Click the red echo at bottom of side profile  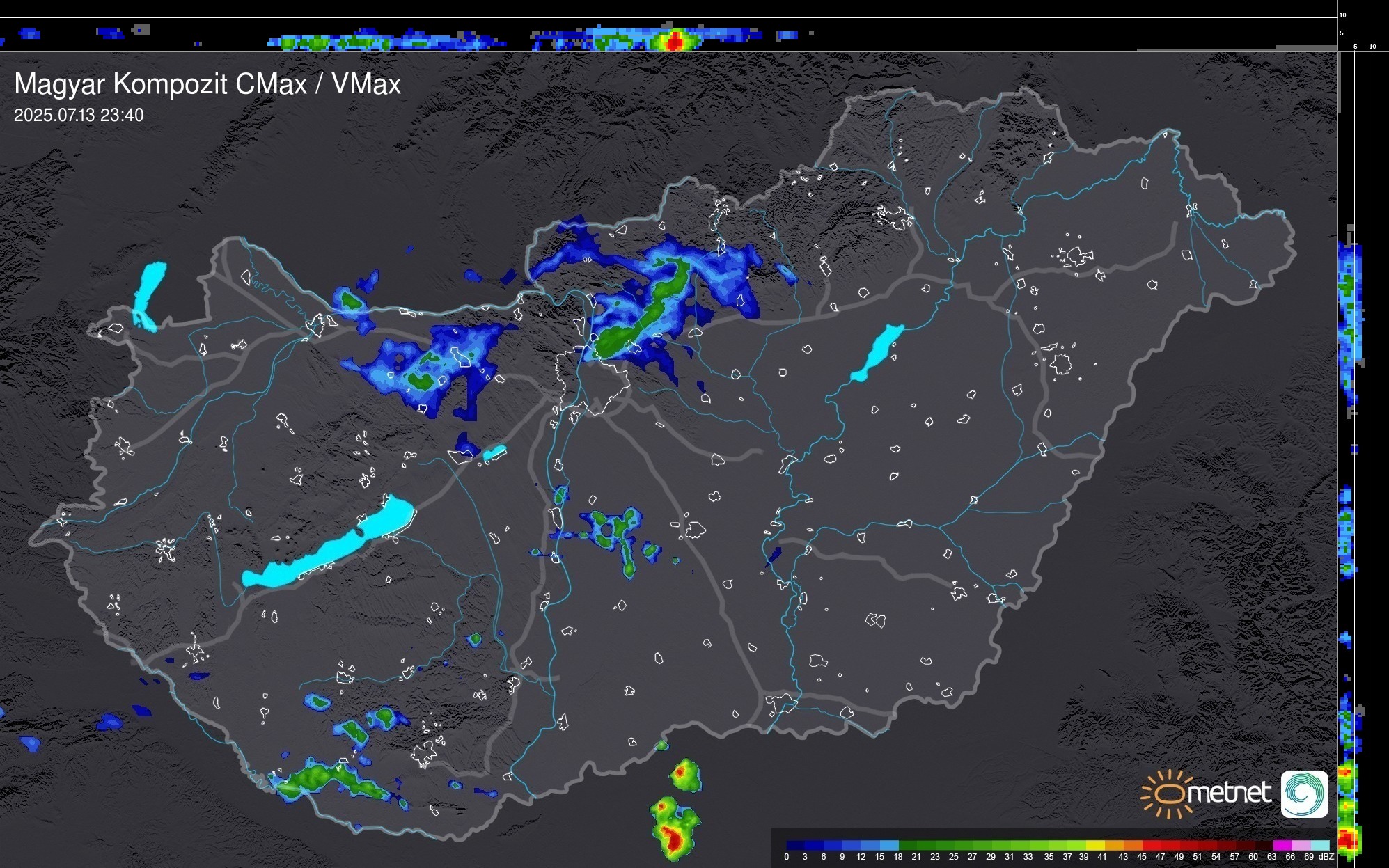click(x=1348, y=839)
